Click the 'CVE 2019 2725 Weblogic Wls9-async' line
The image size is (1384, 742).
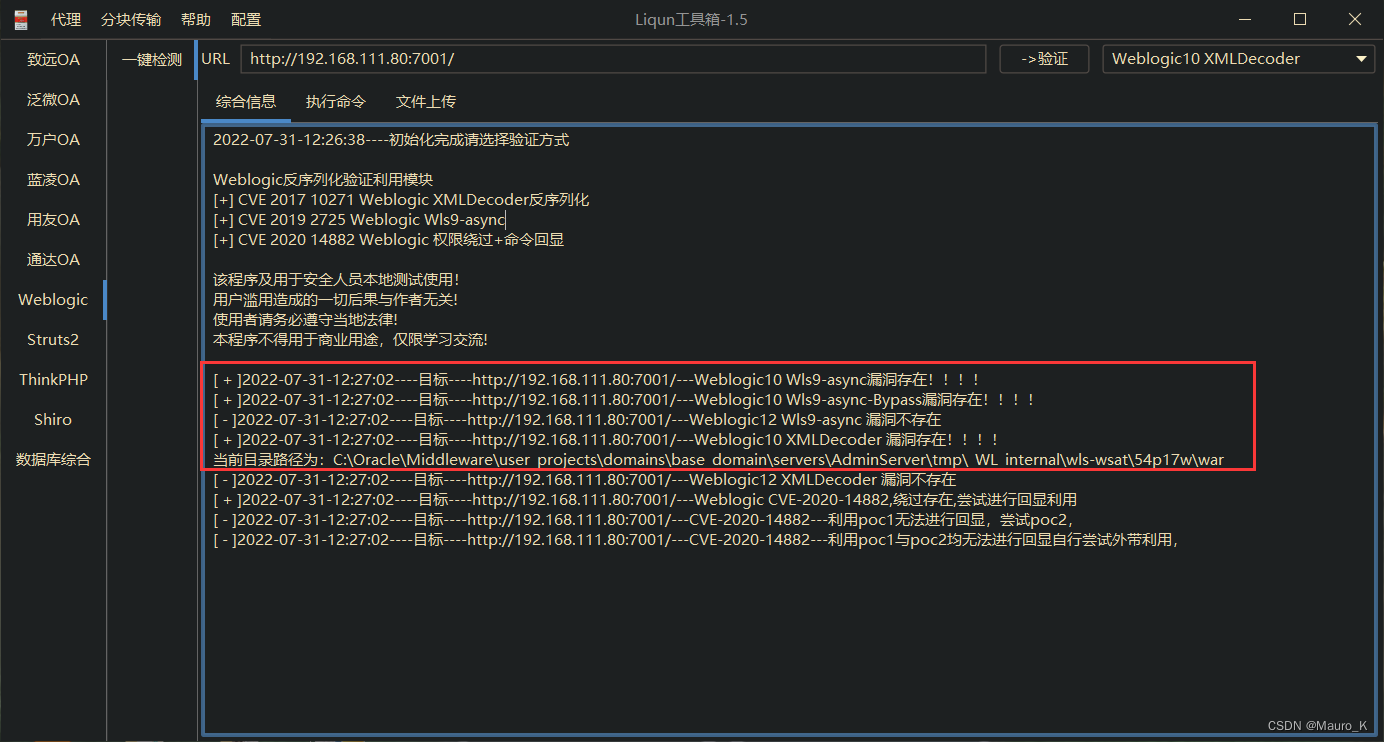point(359,220)
